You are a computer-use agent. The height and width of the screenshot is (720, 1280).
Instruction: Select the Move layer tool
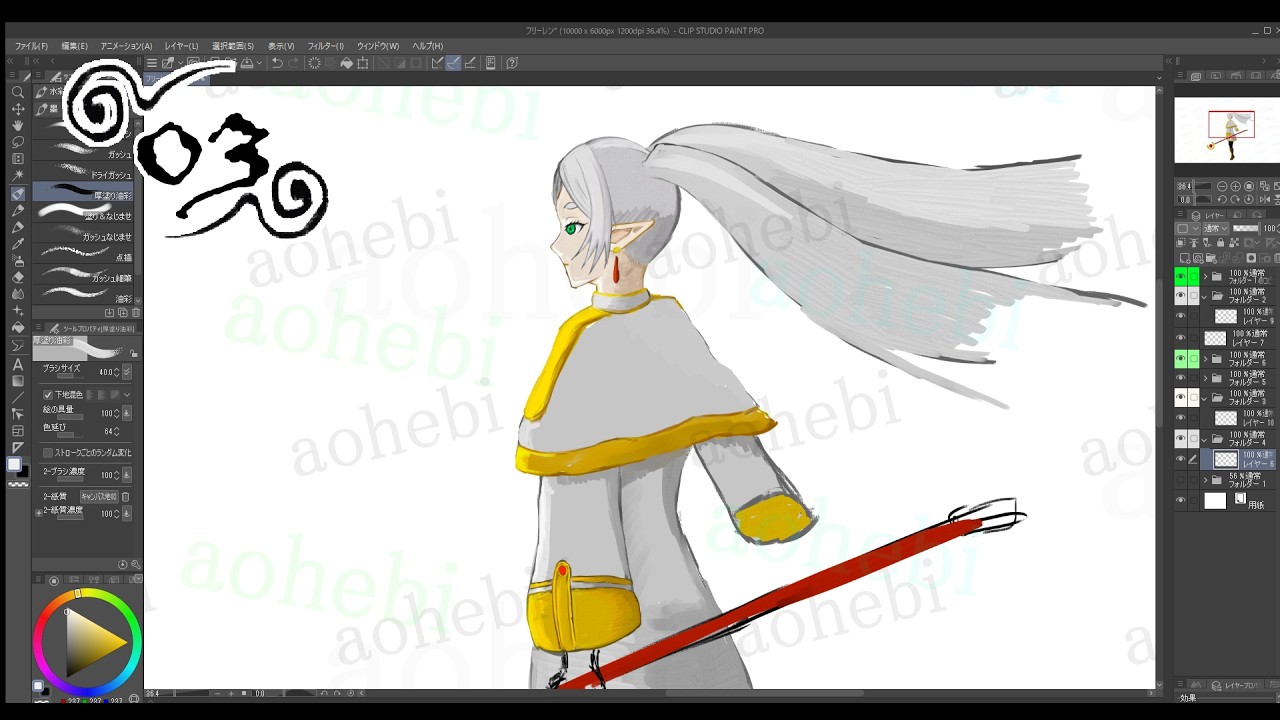click(x=17, y=109)
